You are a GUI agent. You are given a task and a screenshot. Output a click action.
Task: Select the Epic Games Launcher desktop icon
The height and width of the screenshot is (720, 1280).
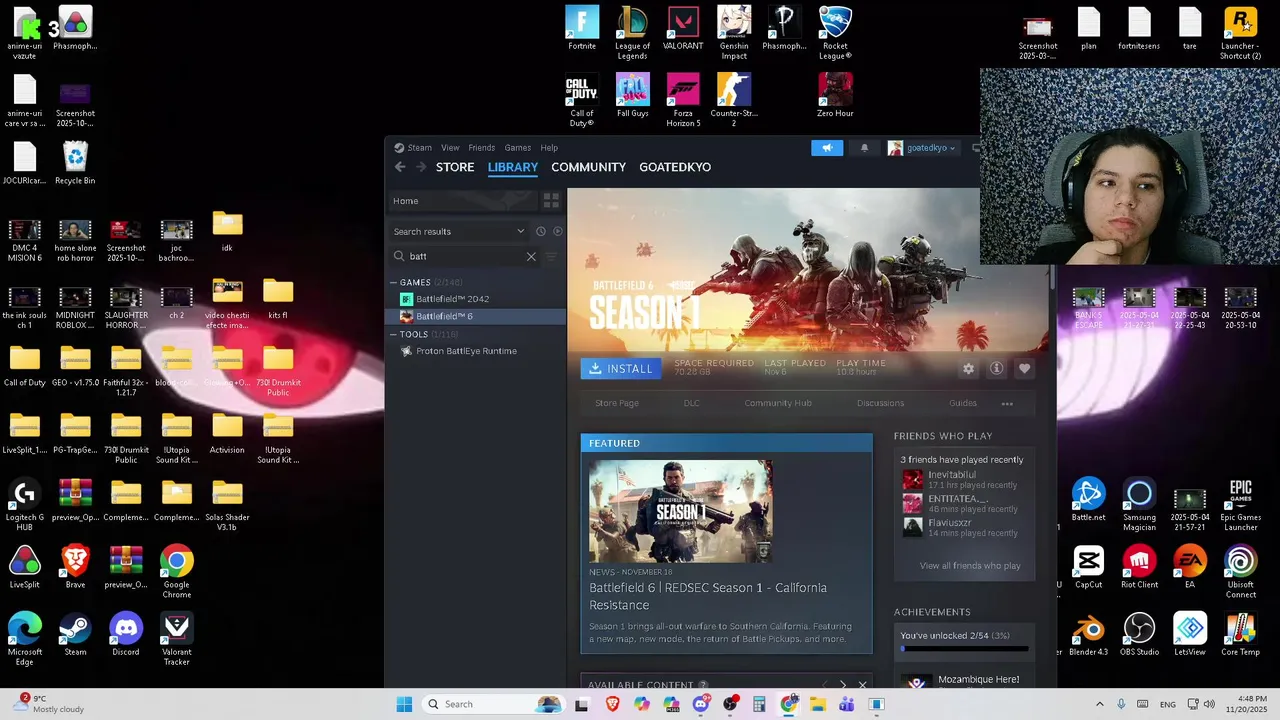pyautogui.click(x=1240, y=505)
